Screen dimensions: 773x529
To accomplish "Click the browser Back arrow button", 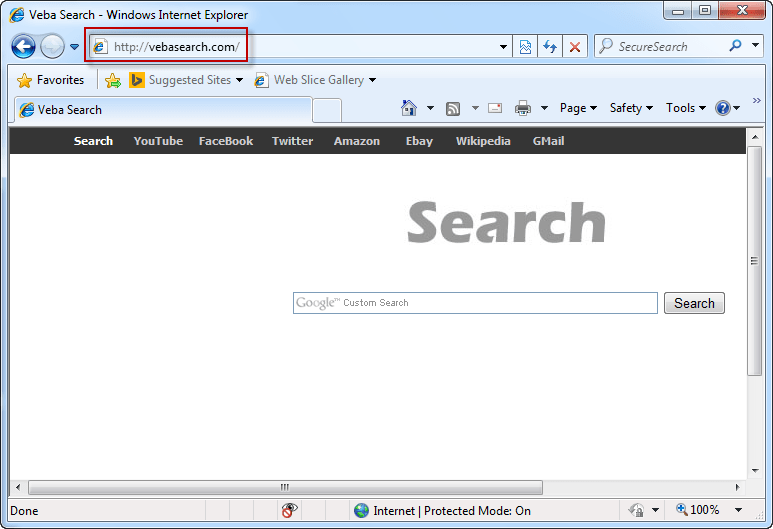I will 23,47.
